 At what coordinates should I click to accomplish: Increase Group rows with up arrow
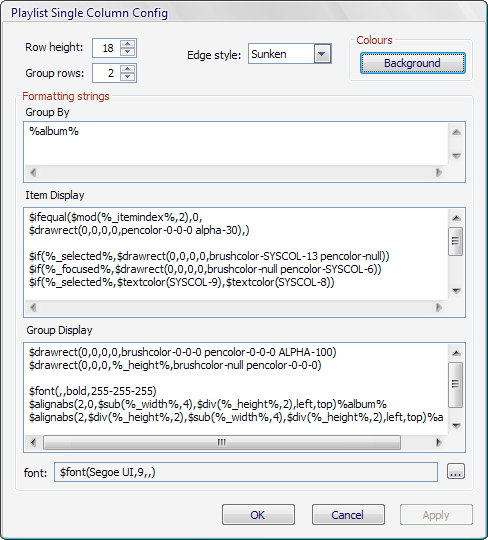[127, 69]
